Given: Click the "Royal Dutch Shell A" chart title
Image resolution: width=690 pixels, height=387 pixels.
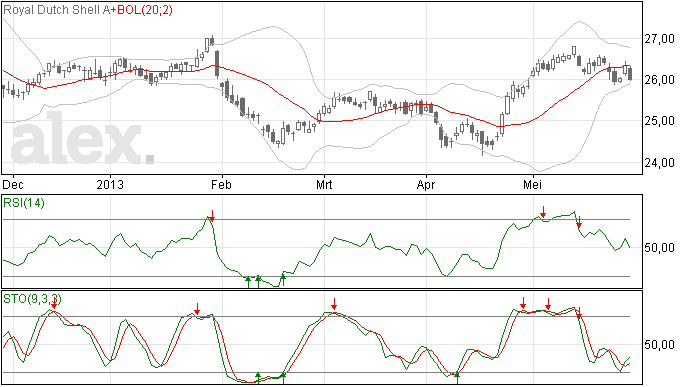Looking at the screenshot, I should click(x=56, y=10).
